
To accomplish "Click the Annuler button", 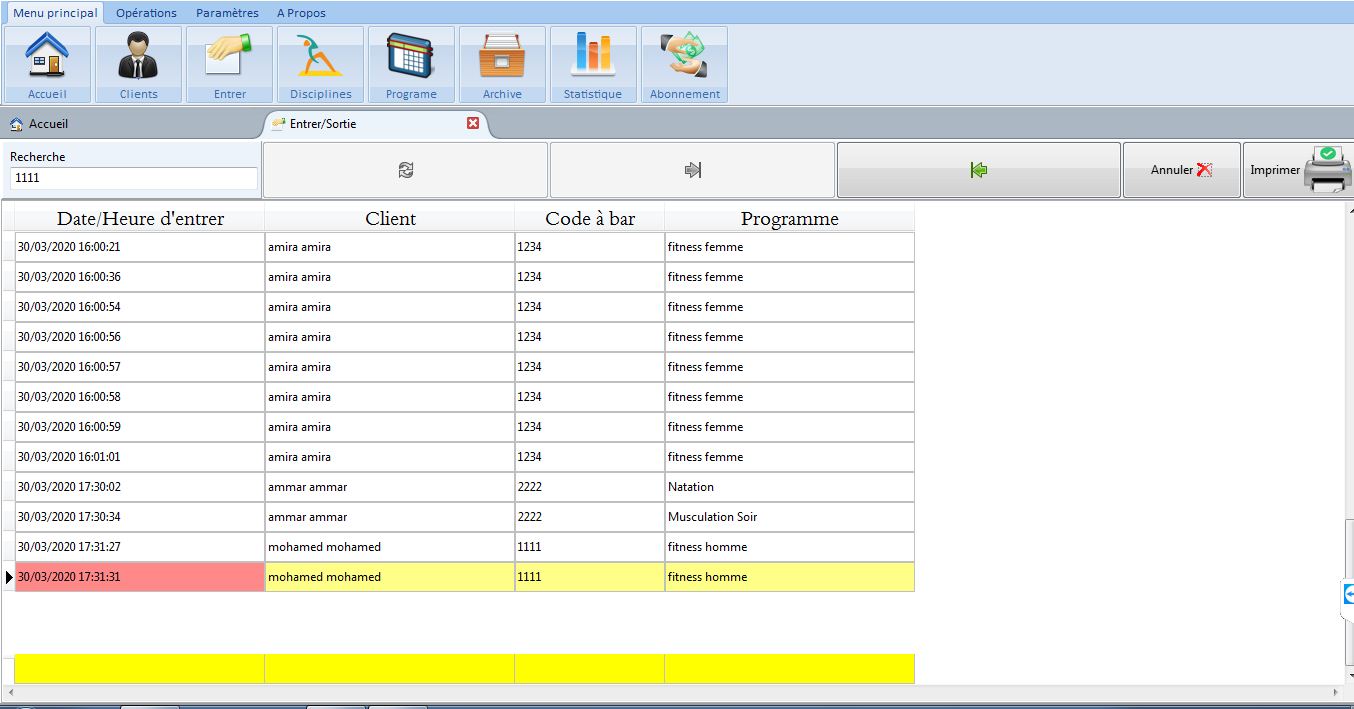I will 1181,170.
